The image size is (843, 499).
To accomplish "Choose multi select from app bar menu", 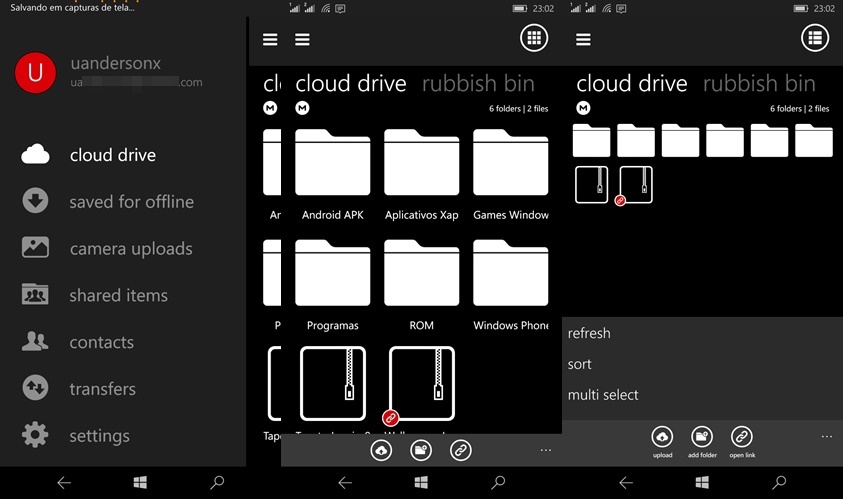I will pos(603,395).
